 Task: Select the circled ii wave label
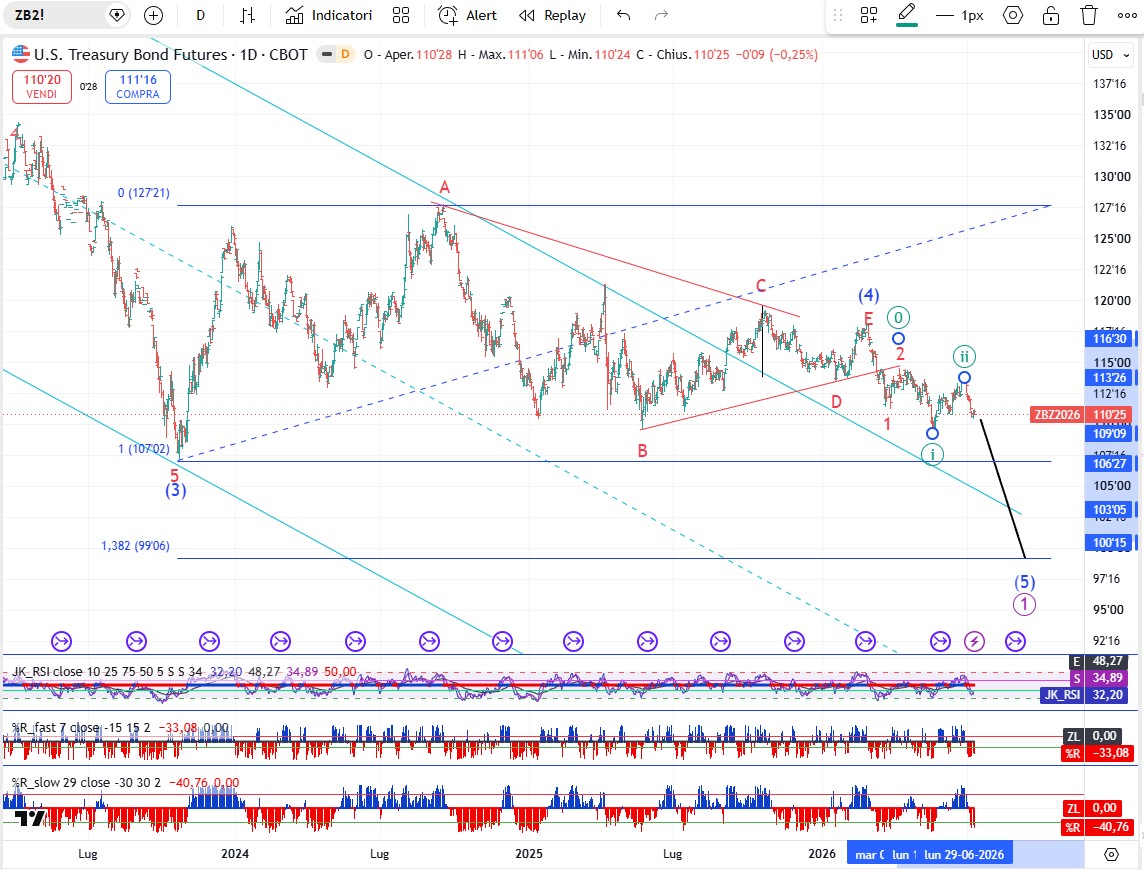965,356
